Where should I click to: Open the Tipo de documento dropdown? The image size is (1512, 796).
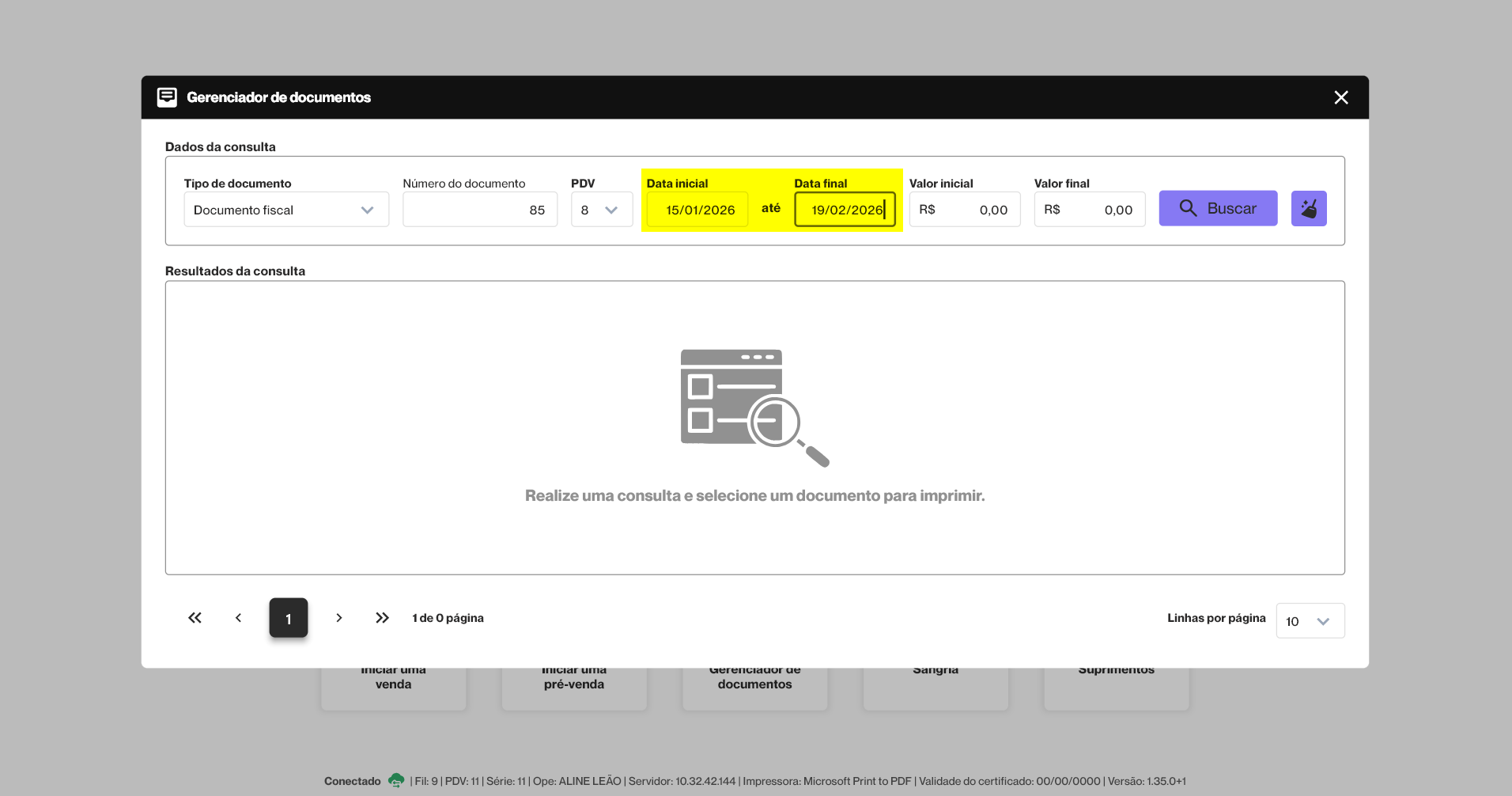(x=286, y=210)
